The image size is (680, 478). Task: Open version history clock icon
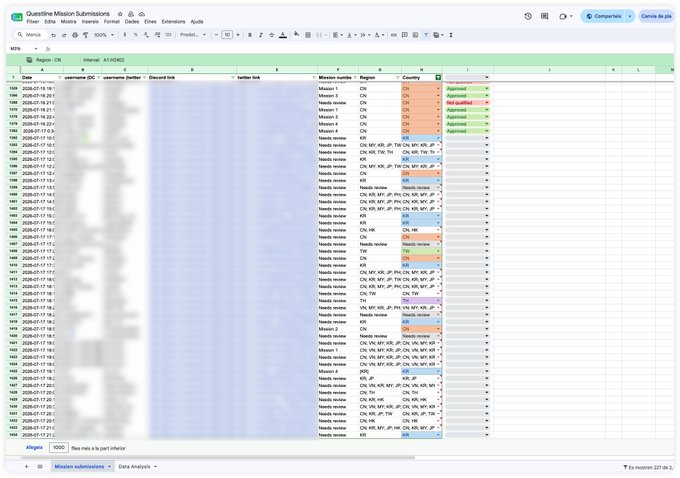pos(528,16)
